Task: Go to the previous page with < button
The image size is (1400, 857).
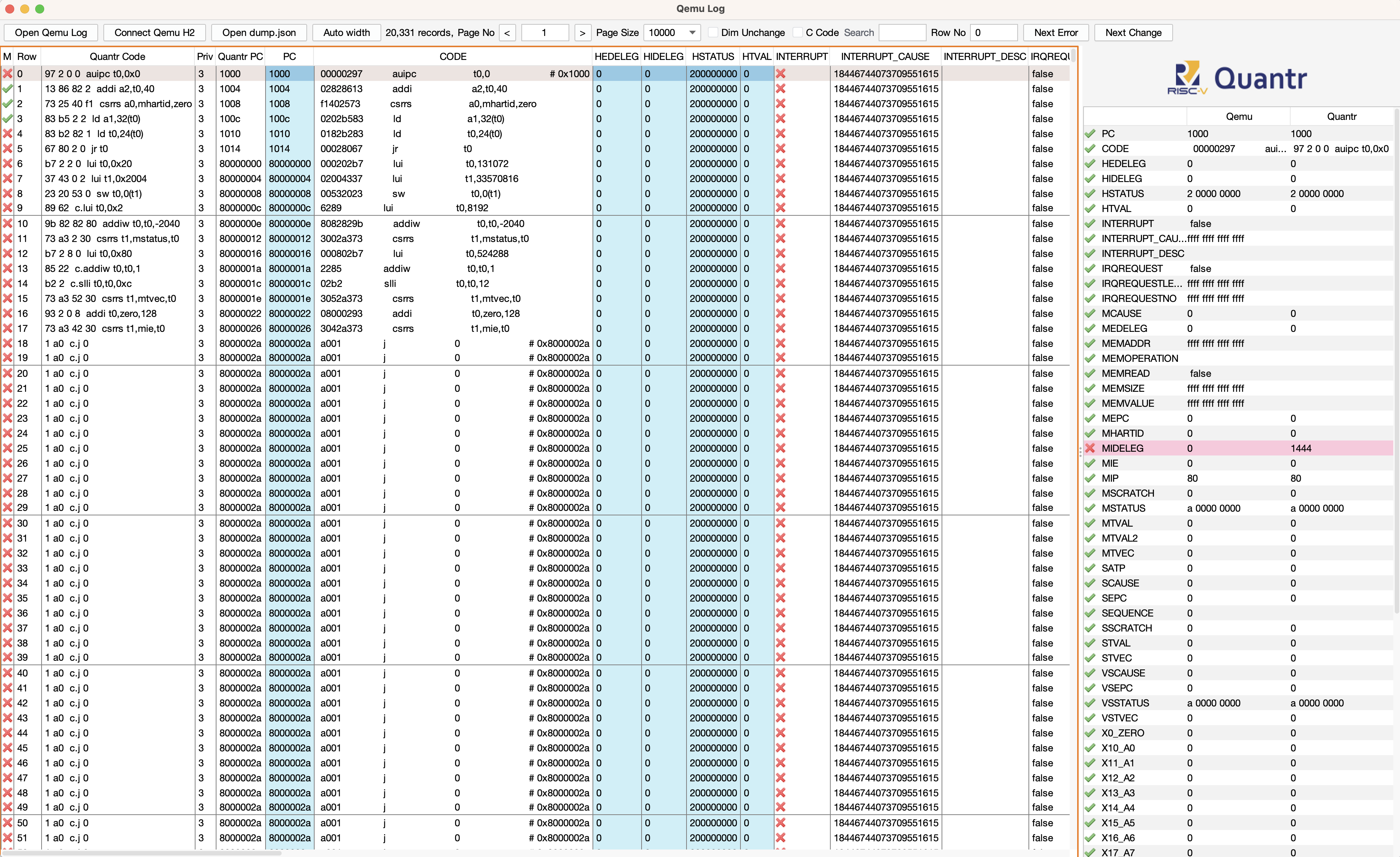Action: click(x=507, y=32)
